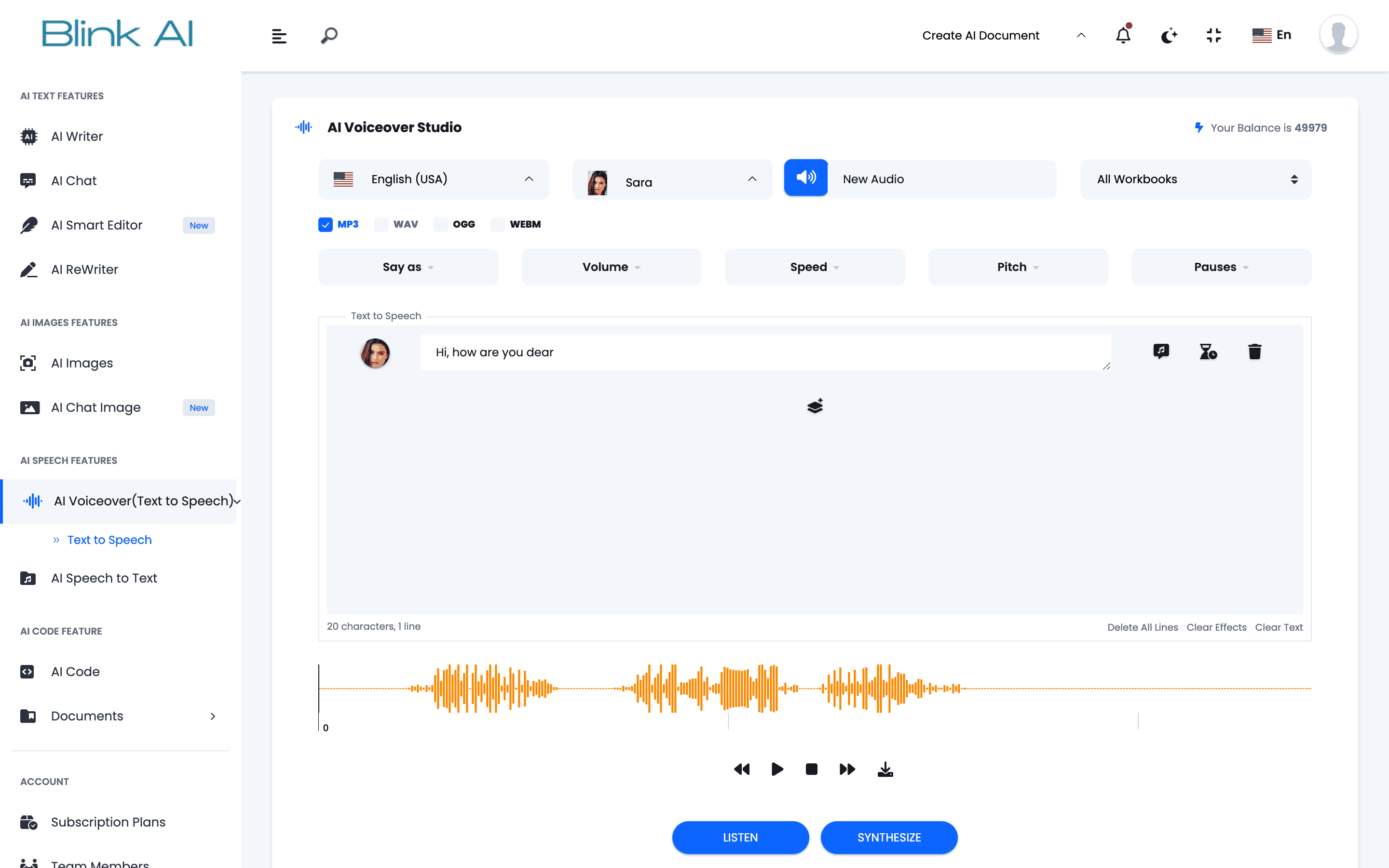This screenshot has width=1389, height=868.
Task: Download the audio with download icon
Action: 885,769
